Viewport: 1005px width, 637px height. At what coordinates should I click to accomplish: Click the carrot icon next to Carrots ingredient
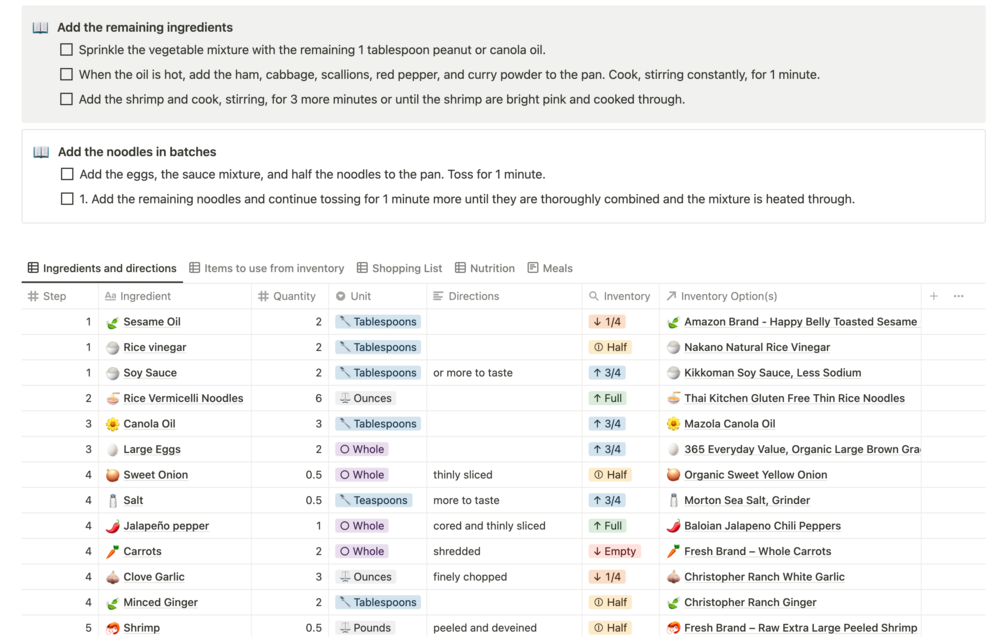[113, 551]
